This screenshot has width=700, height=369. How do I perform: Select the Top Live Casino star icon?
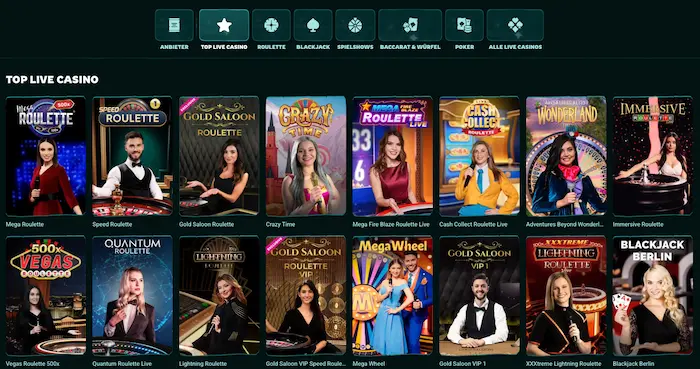point(224,25)
